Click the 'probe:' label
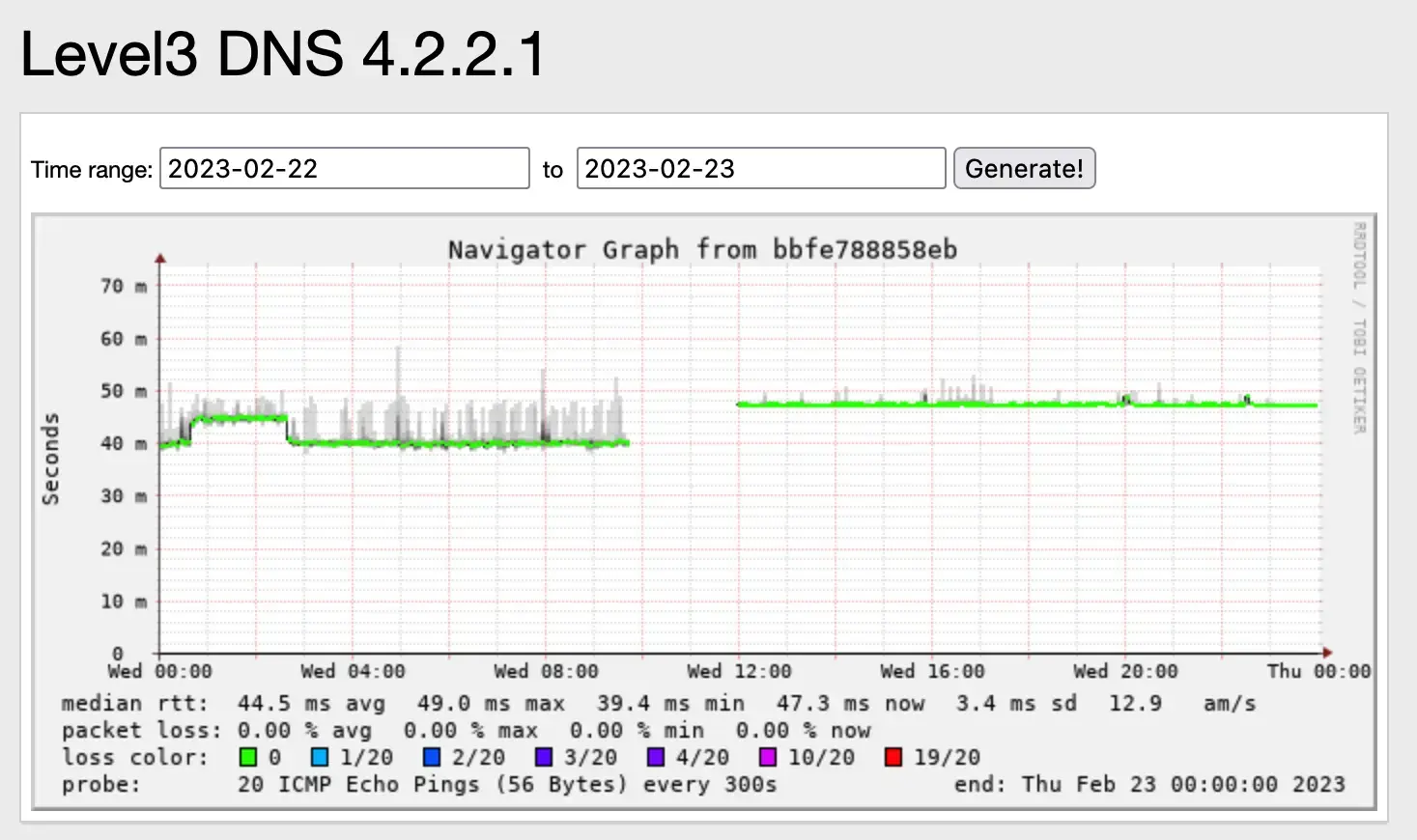 pos(101,785)
